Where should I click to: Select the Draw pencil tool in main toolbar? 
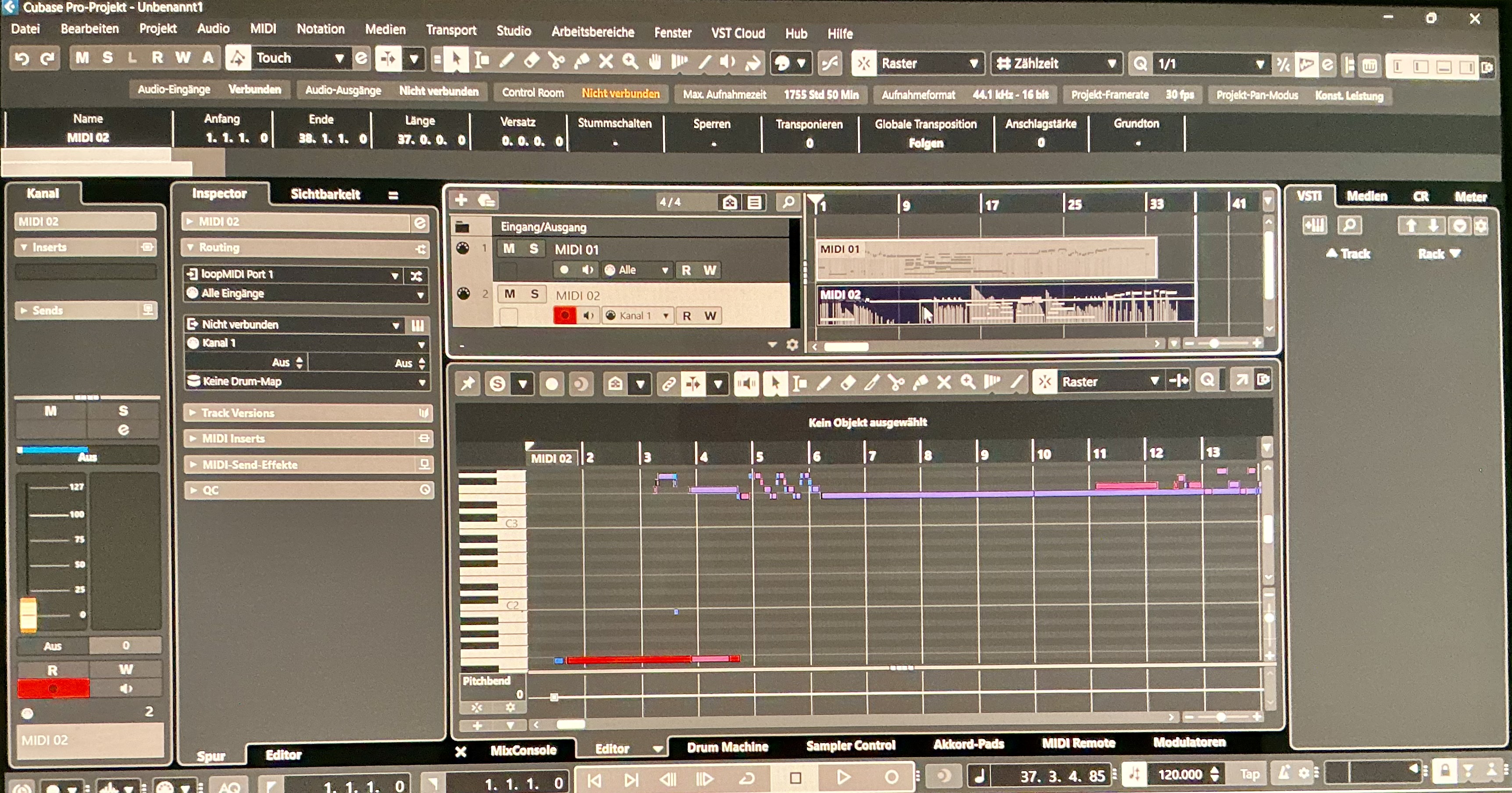(506, 61)
